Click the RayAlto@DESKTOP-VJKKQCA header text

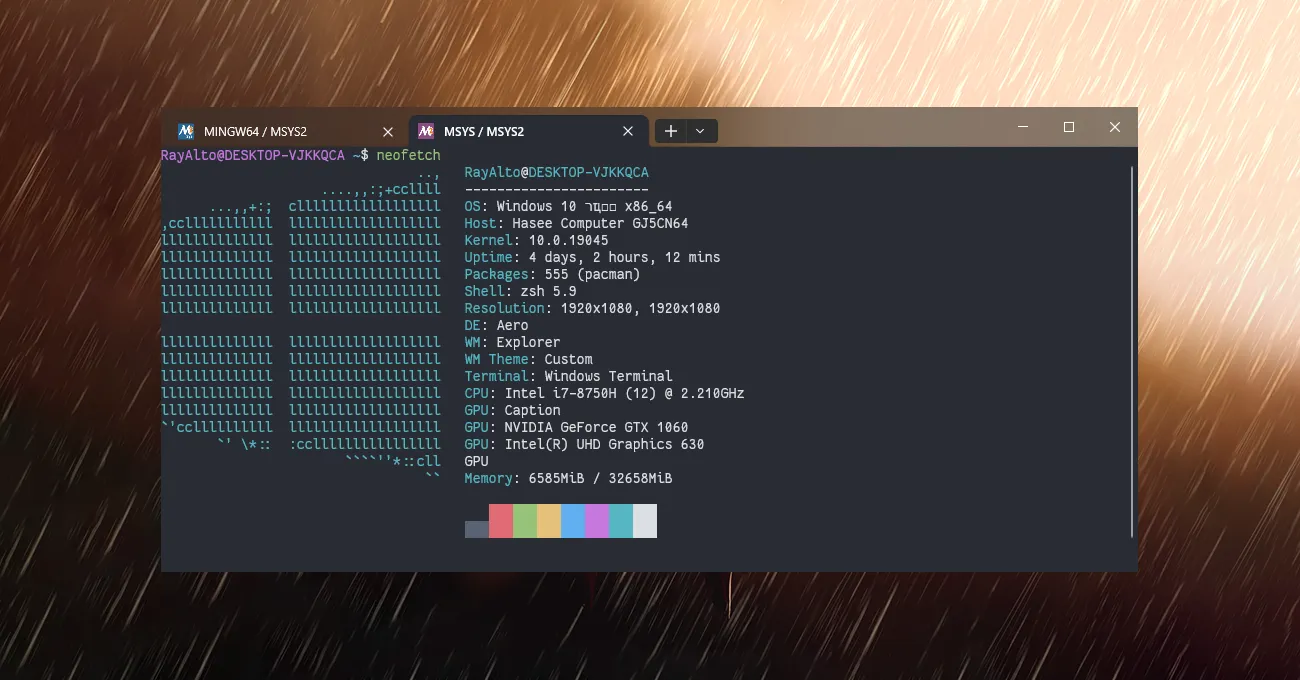tap(555, 172)
